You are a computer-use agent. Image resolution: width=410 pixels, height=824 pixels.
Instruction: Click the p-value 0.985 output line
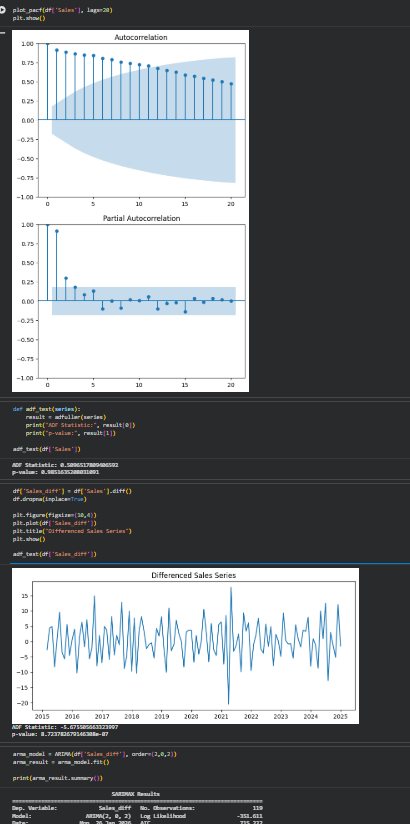pos(56,472)
